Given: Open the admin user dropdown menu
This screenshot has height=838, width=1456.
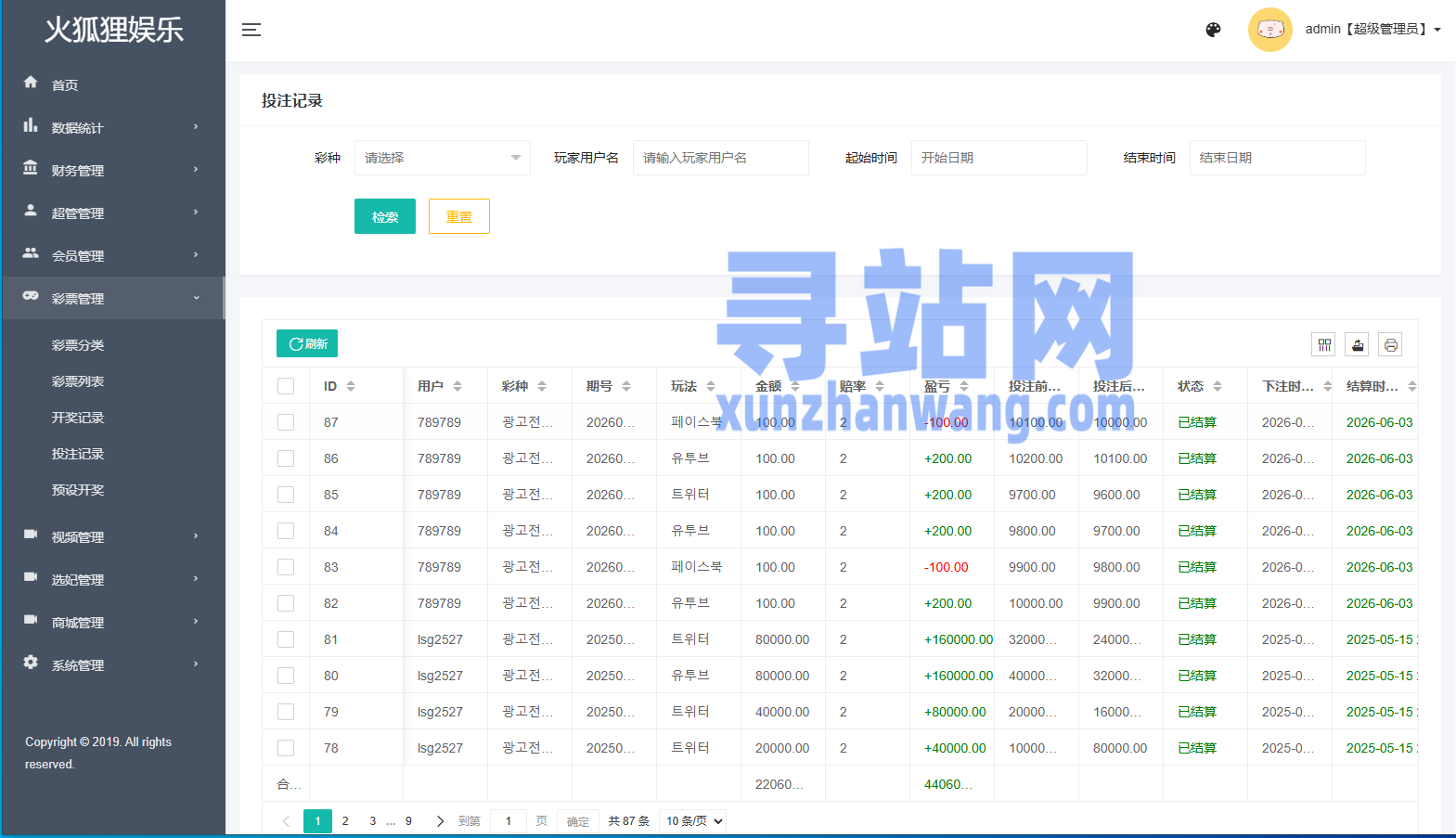Looking at the screenshot, I should point(1372,30).
